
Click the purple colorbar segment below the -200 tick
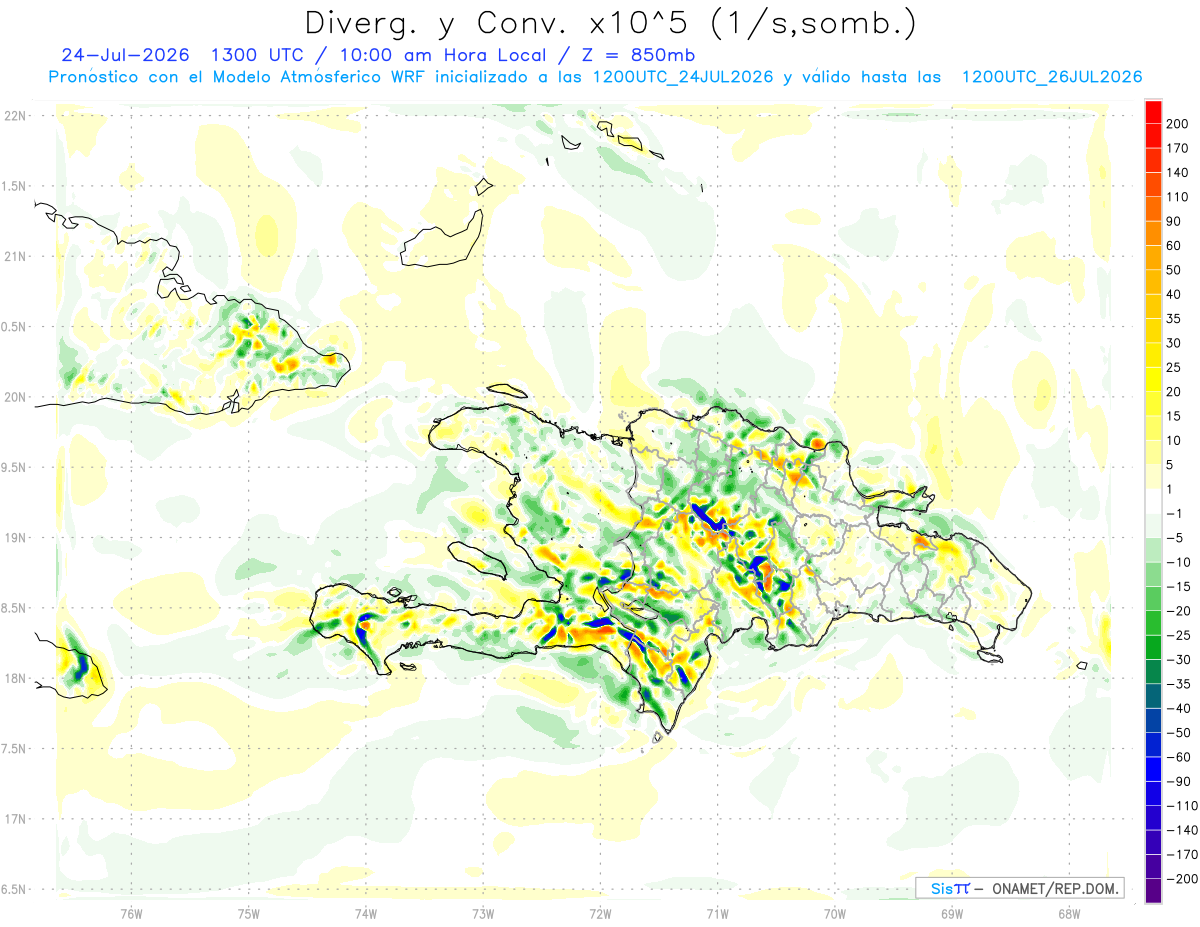pos(1153,891)
